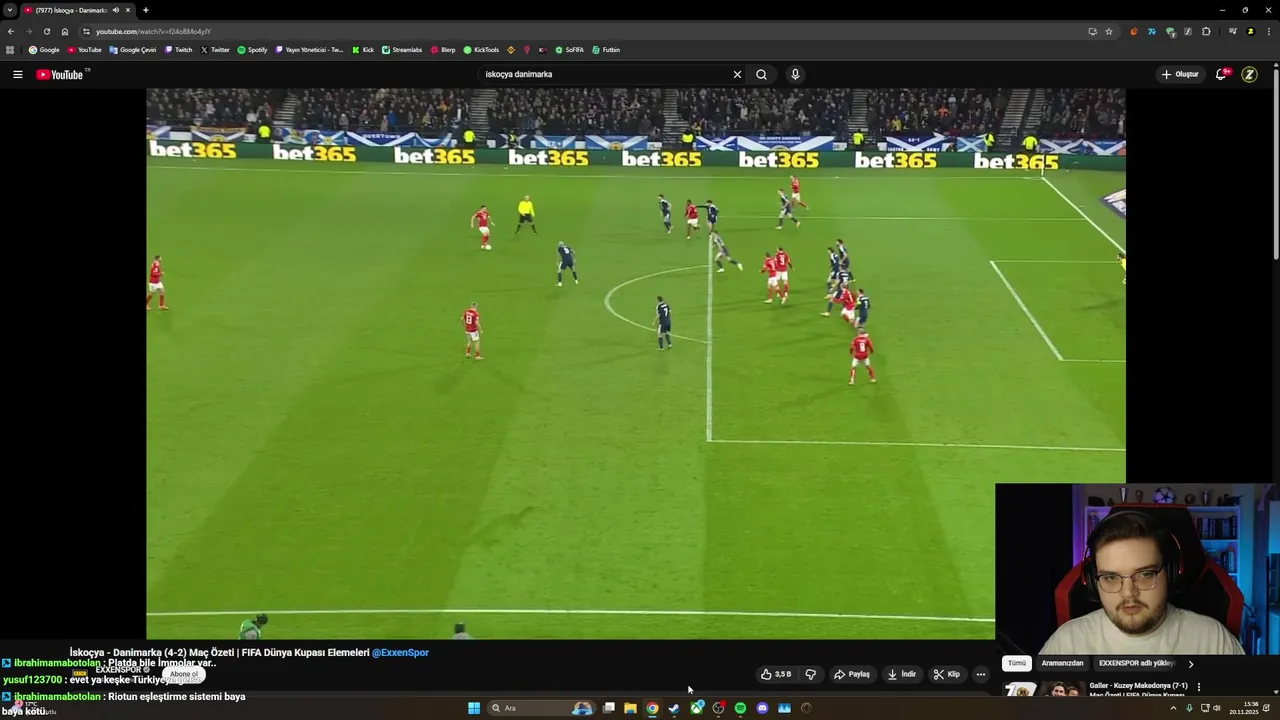Open the tab search dropdown
The height and width of the screenshot is (720, 1280).
point(10,10)
